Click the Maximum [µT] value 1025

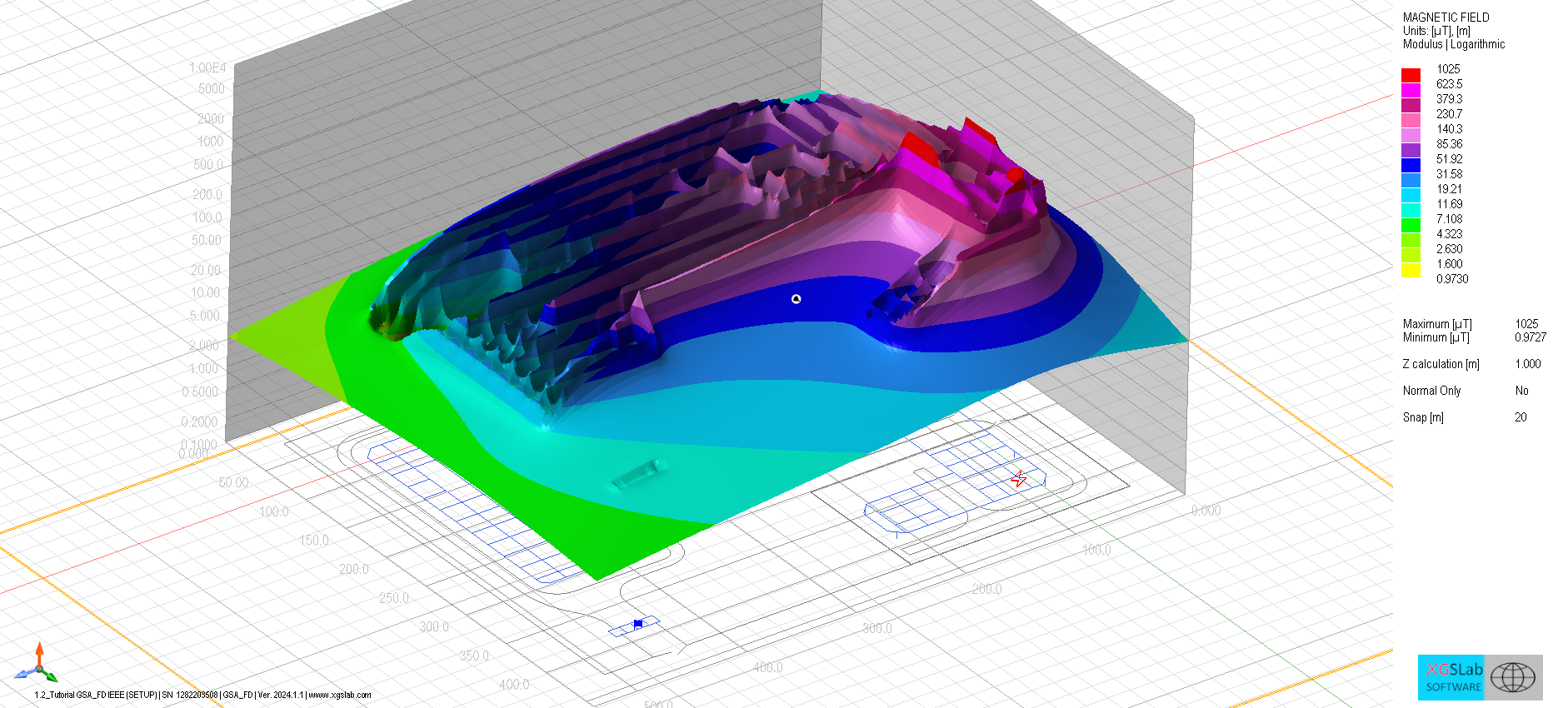(1526, 324)
